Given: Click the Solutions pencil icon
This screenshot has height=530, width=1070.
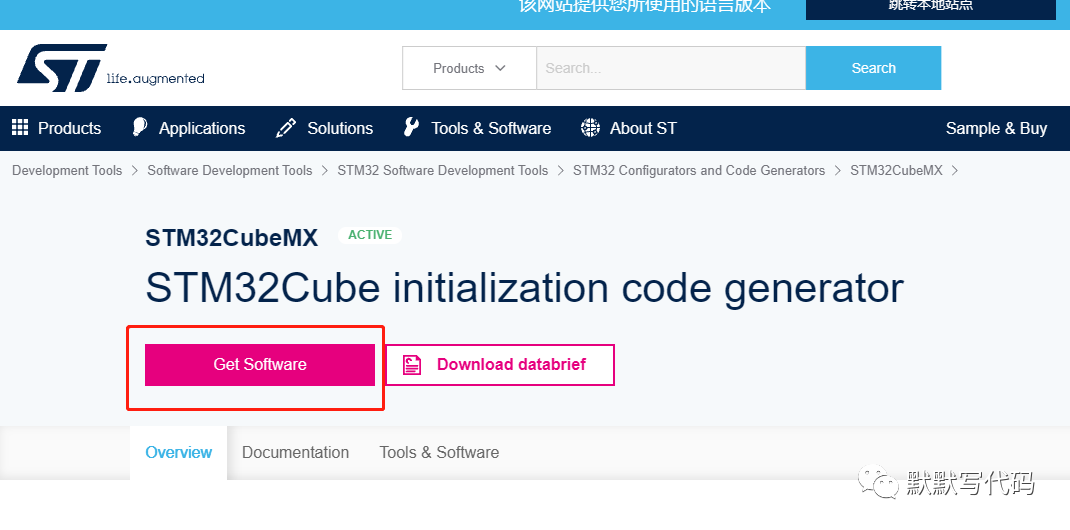Looking at the screenshot, I should [285, 128].
